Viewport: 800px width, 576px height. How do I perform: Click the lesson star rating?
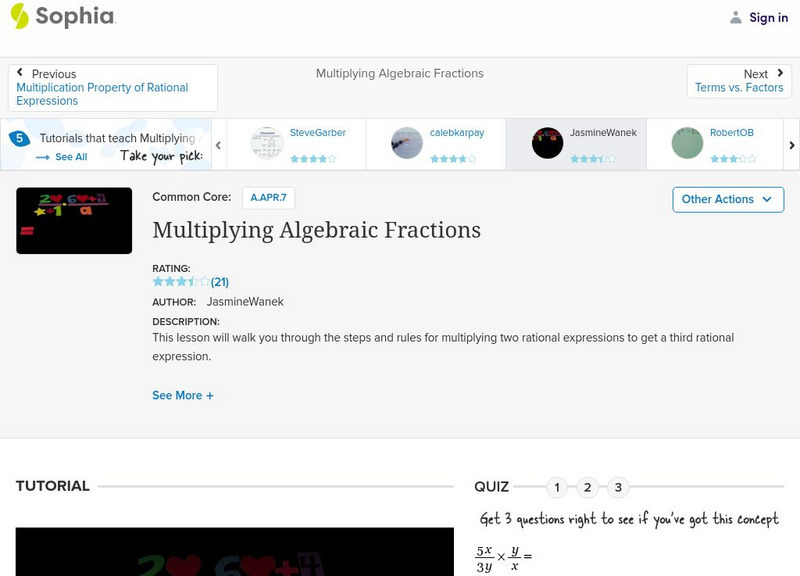click(181, 282)
